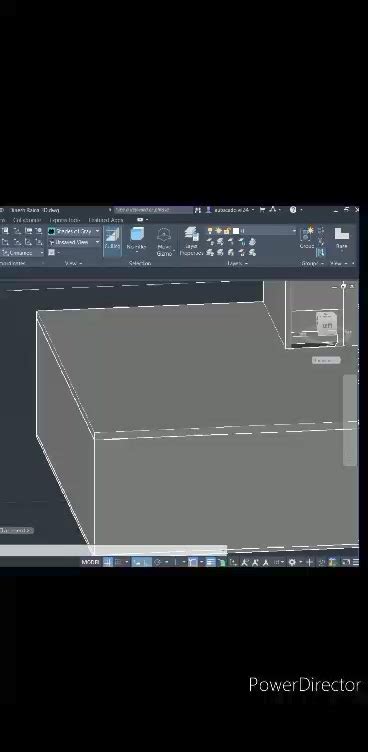Toggle group selection on/off icon
The height and width of the screenshot is (752, 368).
point(321,252)
